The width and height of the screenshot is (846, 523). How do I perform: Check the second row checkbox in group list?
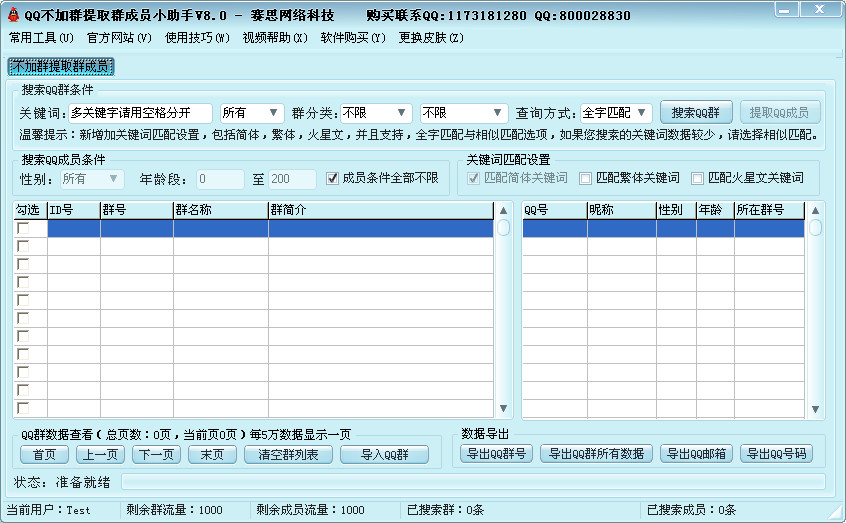23,246
